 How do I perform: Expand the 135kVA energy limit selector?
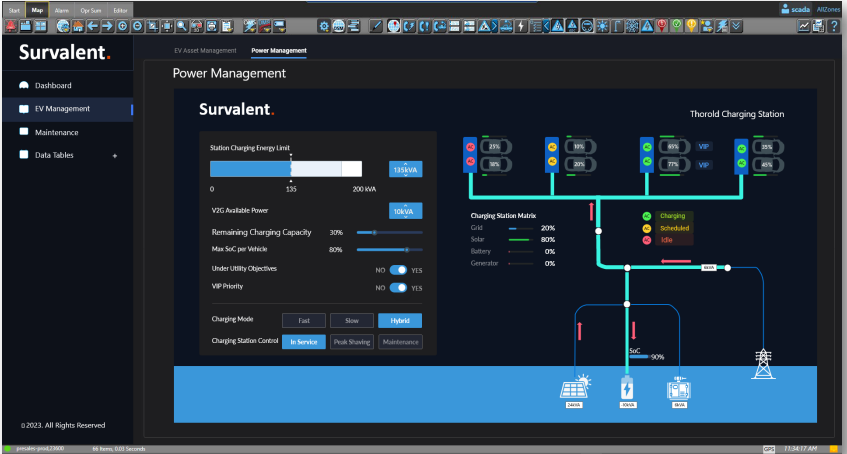tap(405, 168)
